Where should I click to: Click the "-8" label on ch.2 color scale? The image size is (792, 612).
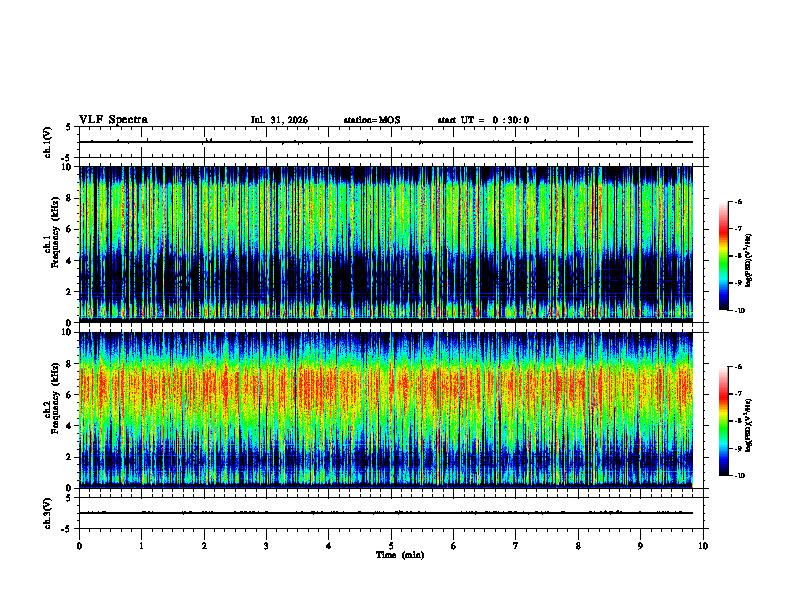[x=738, y=422]
